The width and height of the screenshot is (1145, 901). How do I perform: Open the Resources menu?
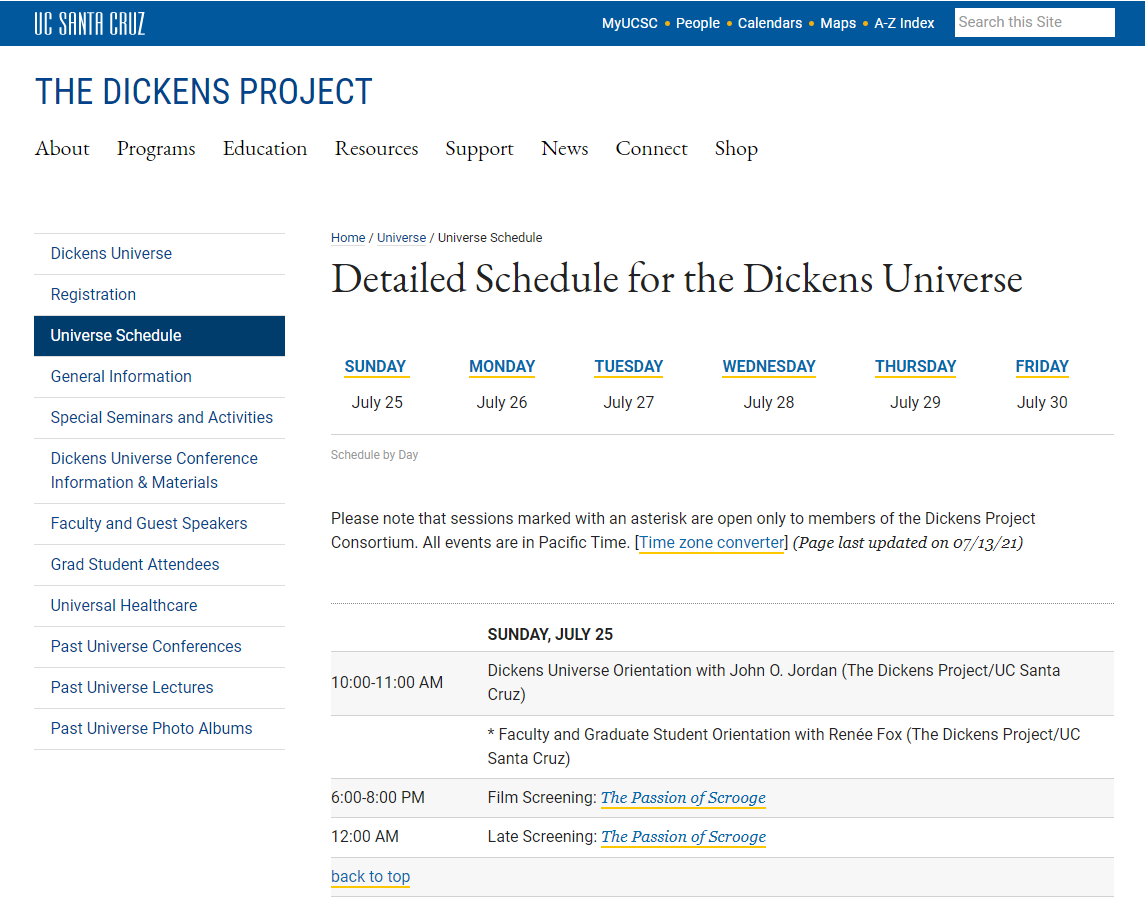coord(376,149)
